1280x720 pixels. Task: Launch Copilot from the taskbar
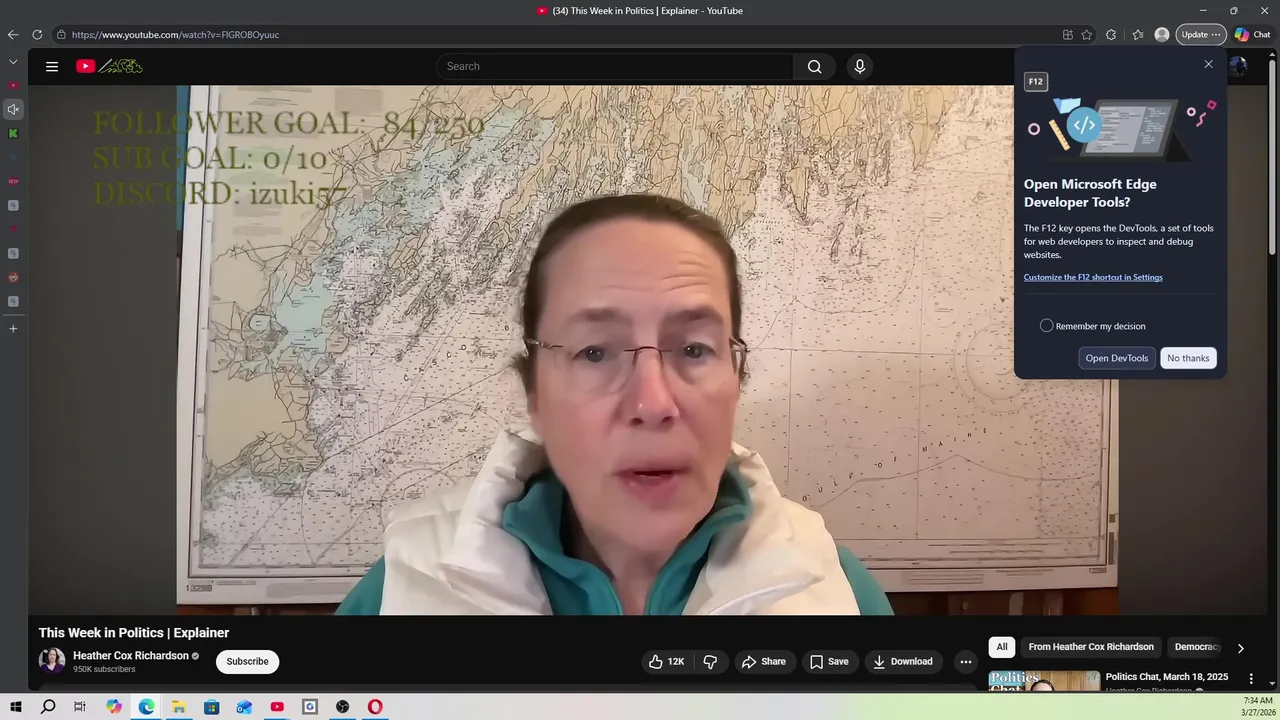point(114,707)
